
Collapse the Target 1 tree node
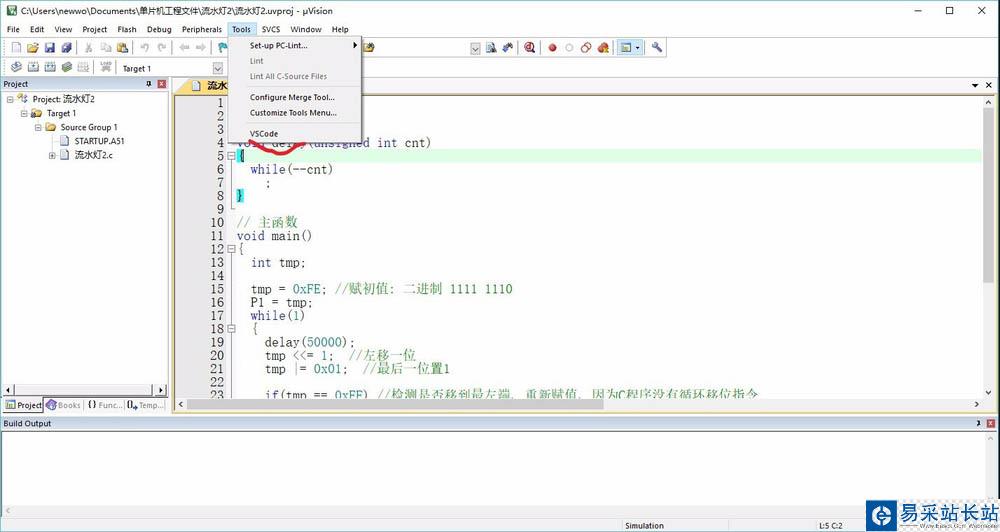24,113
